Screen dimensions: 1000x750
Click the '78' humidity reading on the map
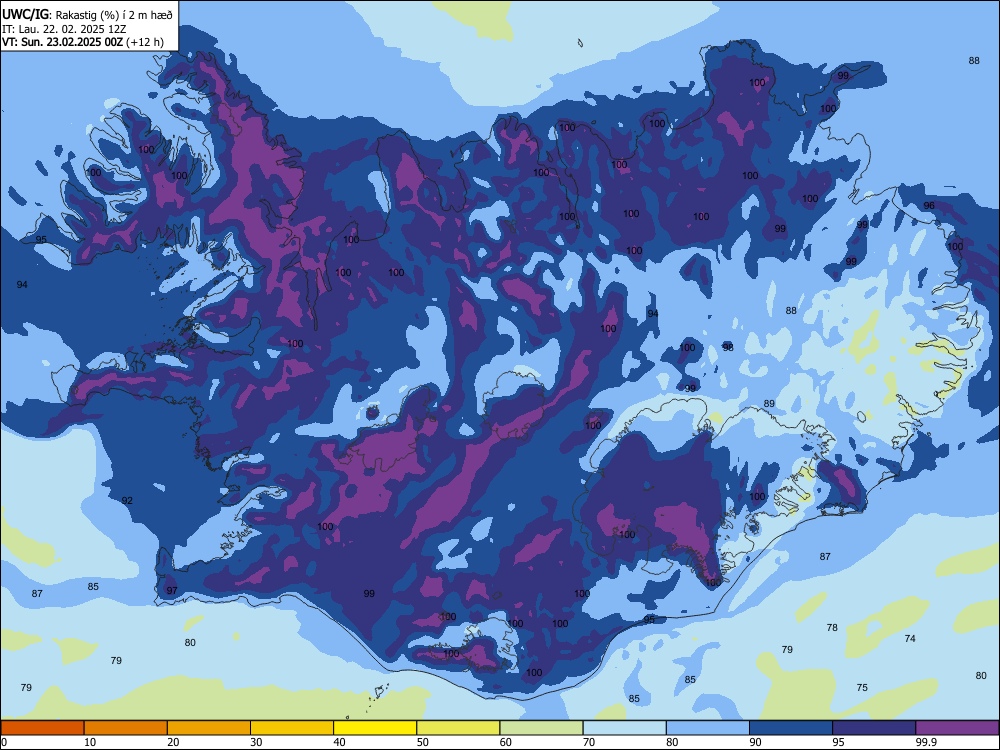pyautogui.click(x=832, y=628)
